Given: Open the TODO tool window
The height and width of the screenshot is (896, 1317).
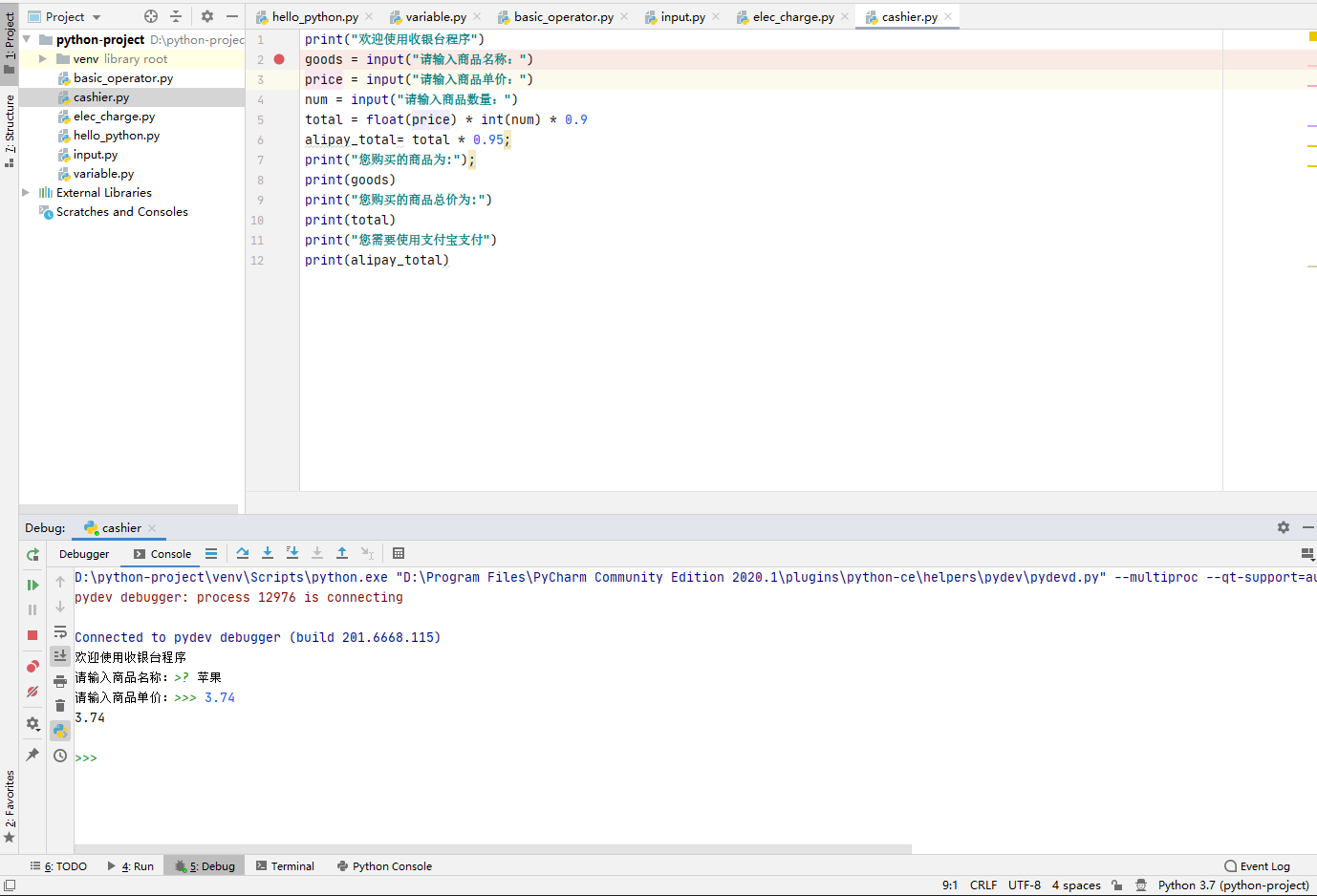Looking at the screenshot, I should (x=58, y=866).
